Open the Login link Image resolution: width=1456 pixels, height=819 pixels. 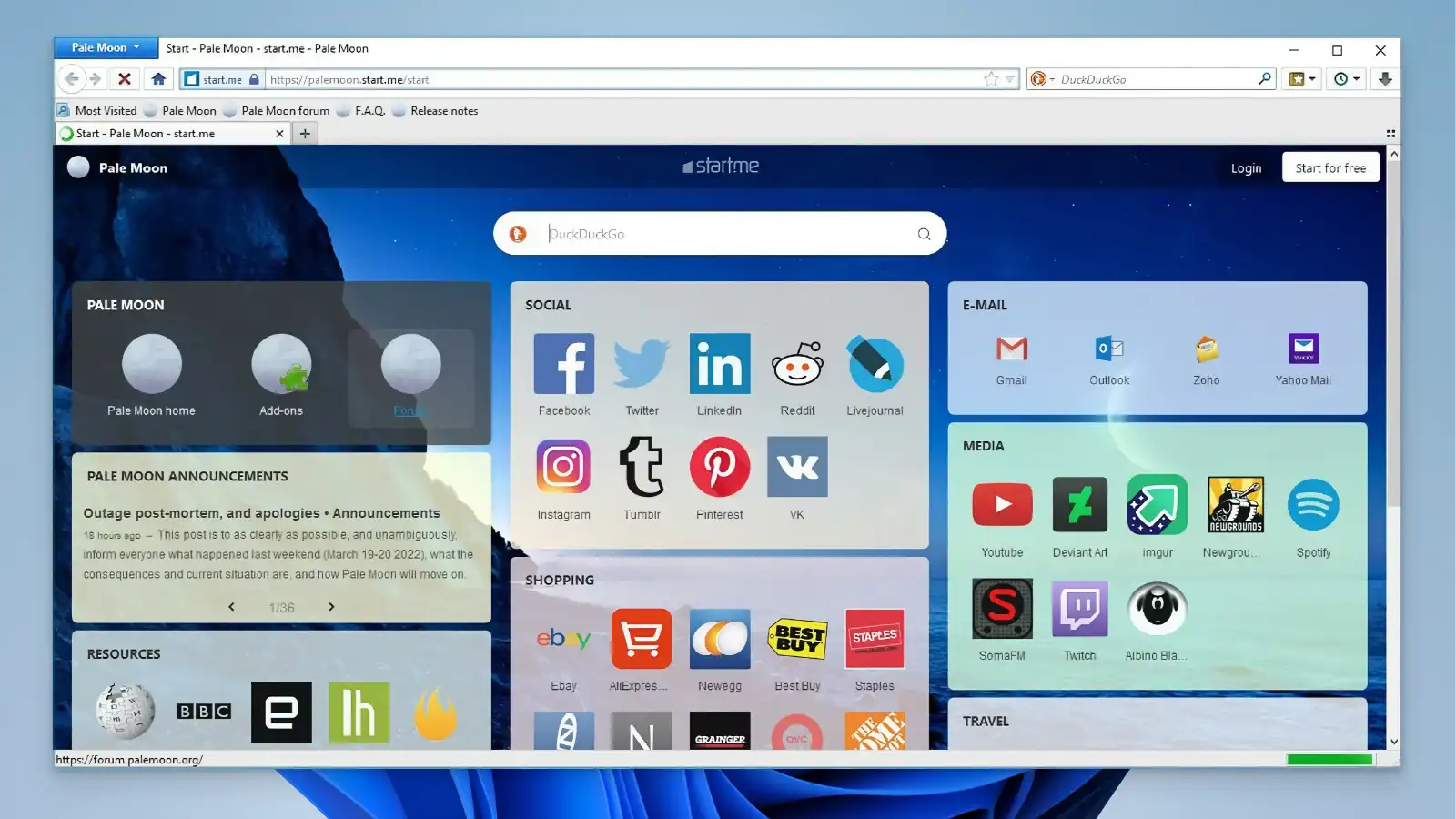pyautogui.click(x=1246, y=167)
